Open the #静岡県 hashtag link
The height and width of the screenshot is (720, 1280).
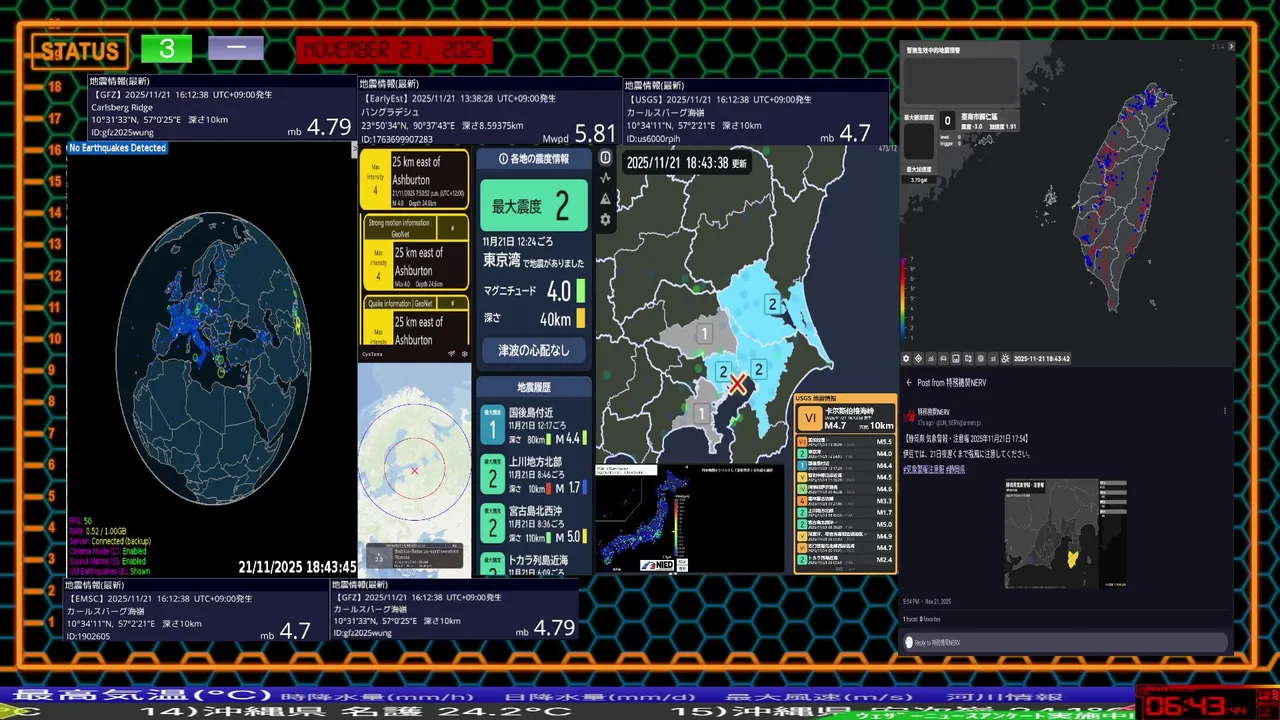click(x=957, y=469)
